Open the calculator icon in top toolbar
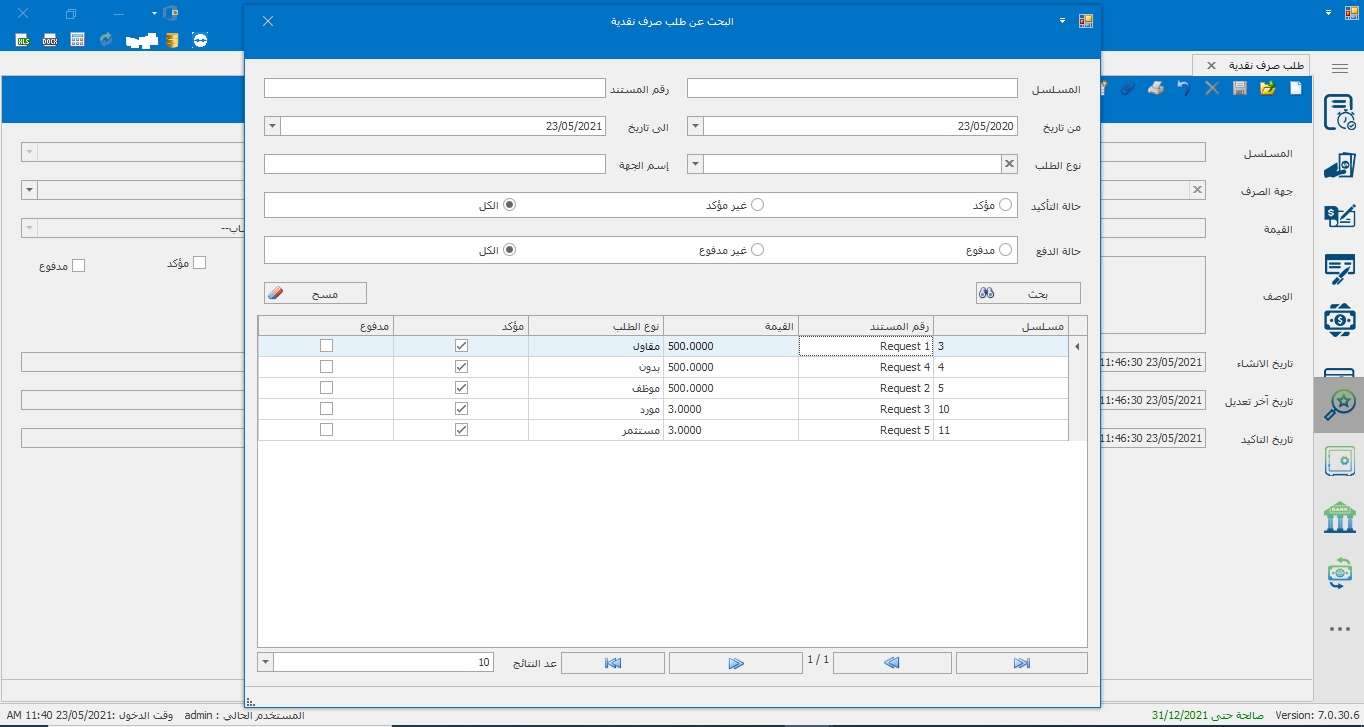Viewport: 1364px width, 727px height. [77, 40]
